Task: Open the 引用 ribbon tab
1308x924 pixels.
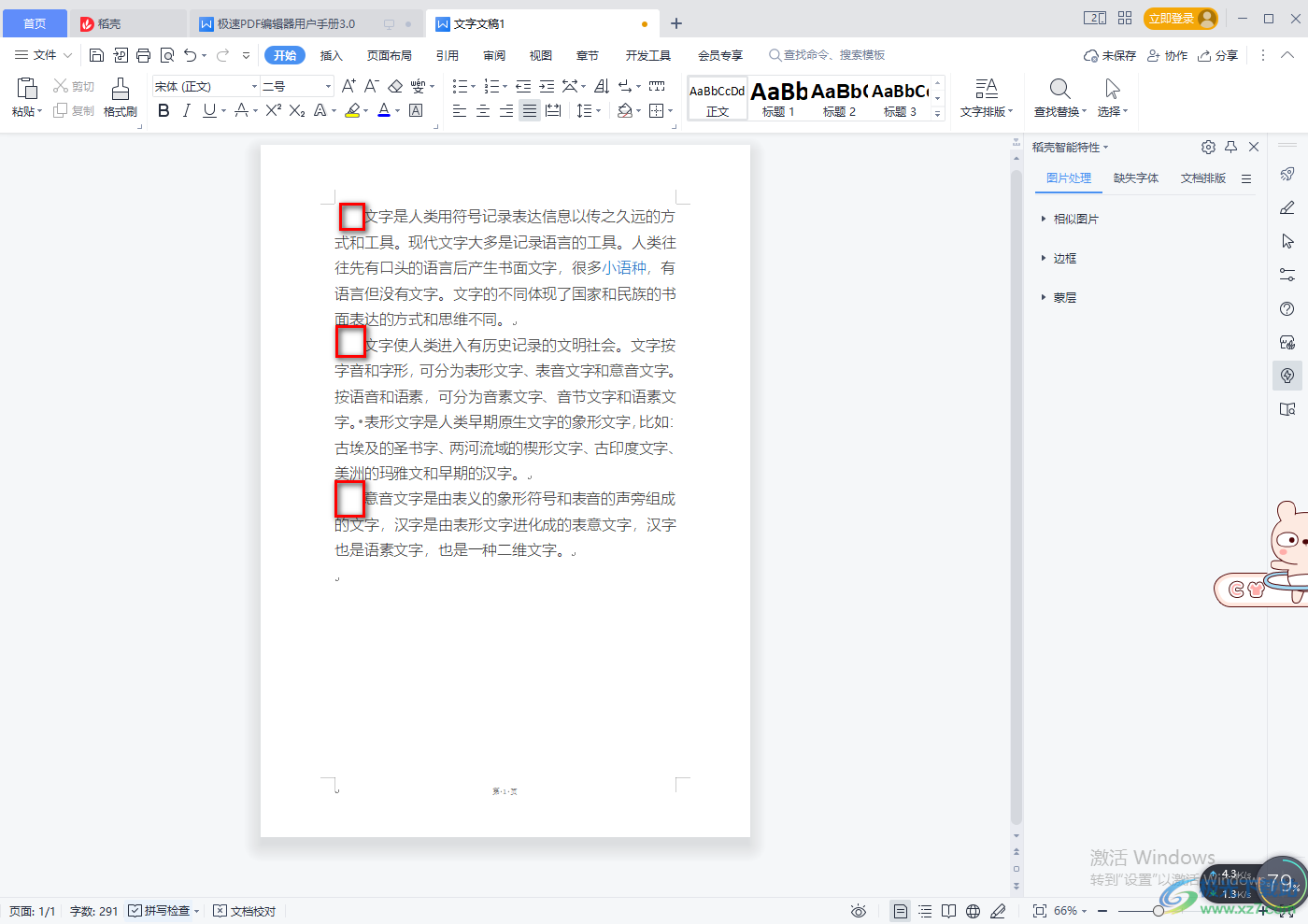Action: tap(448, 55)
